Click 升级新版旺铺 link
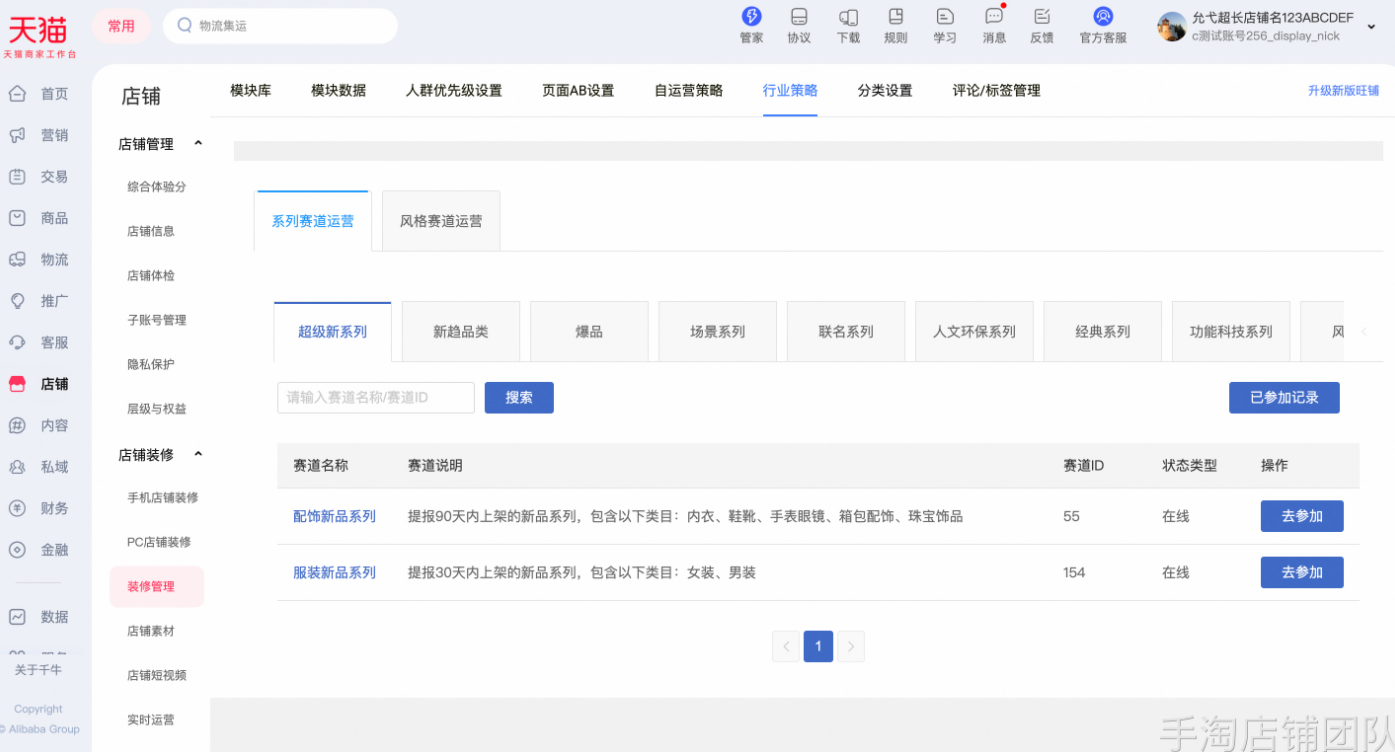1395x752 pixels. click(x=1343, y=90)
